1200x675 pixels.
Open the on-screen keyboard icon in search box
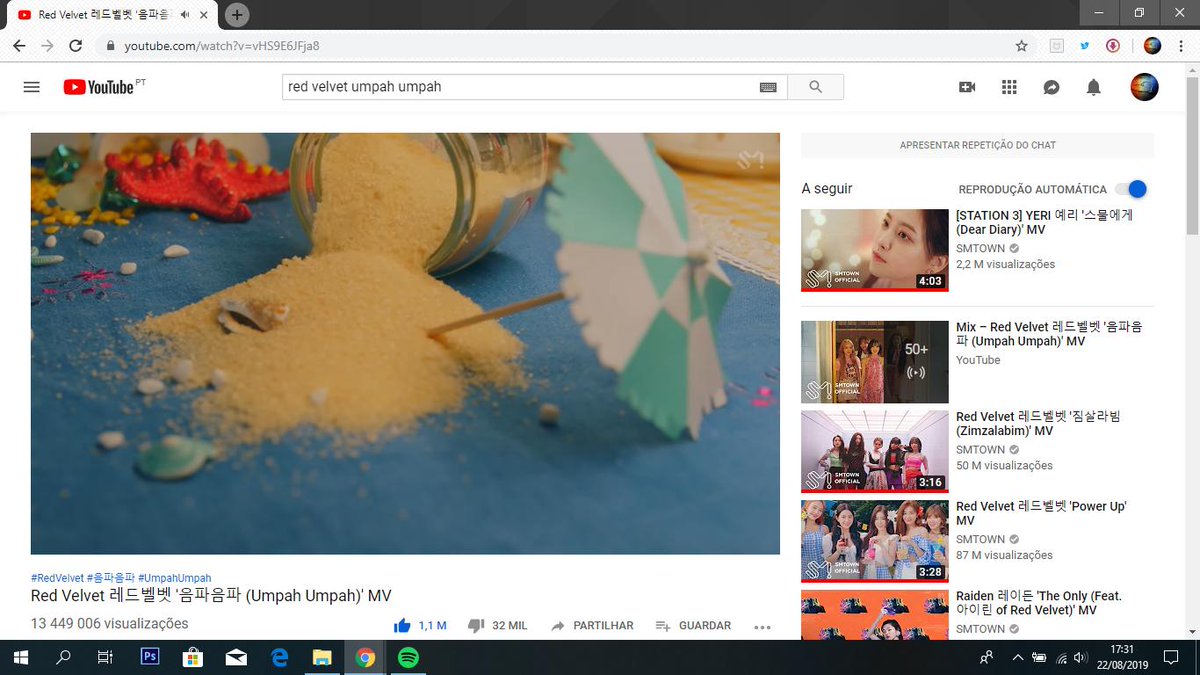[768, 87]
